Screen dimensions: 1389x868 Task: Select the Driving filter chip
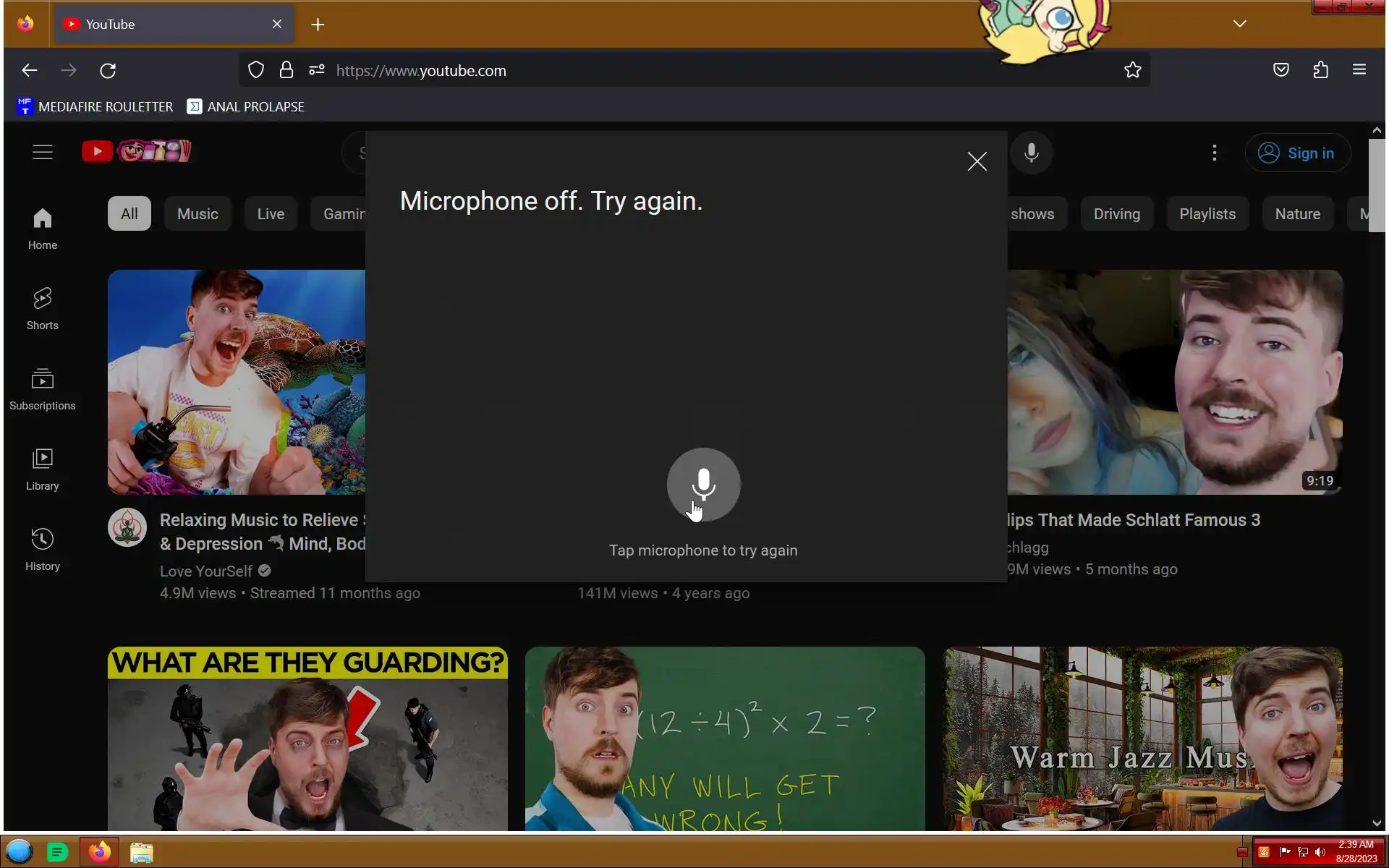pyautogui.click(x=1116, y=214)
